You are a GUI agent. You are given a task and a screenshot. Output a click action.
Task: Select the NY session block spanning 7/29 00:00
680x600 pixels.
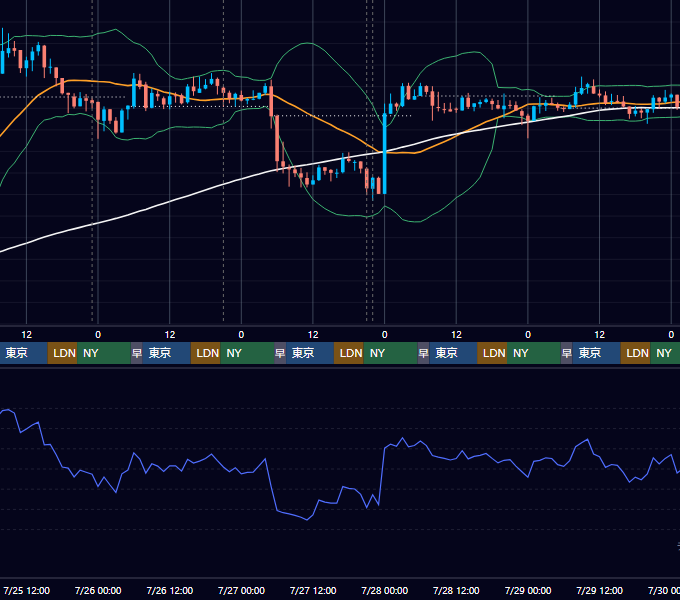(534, 353)
